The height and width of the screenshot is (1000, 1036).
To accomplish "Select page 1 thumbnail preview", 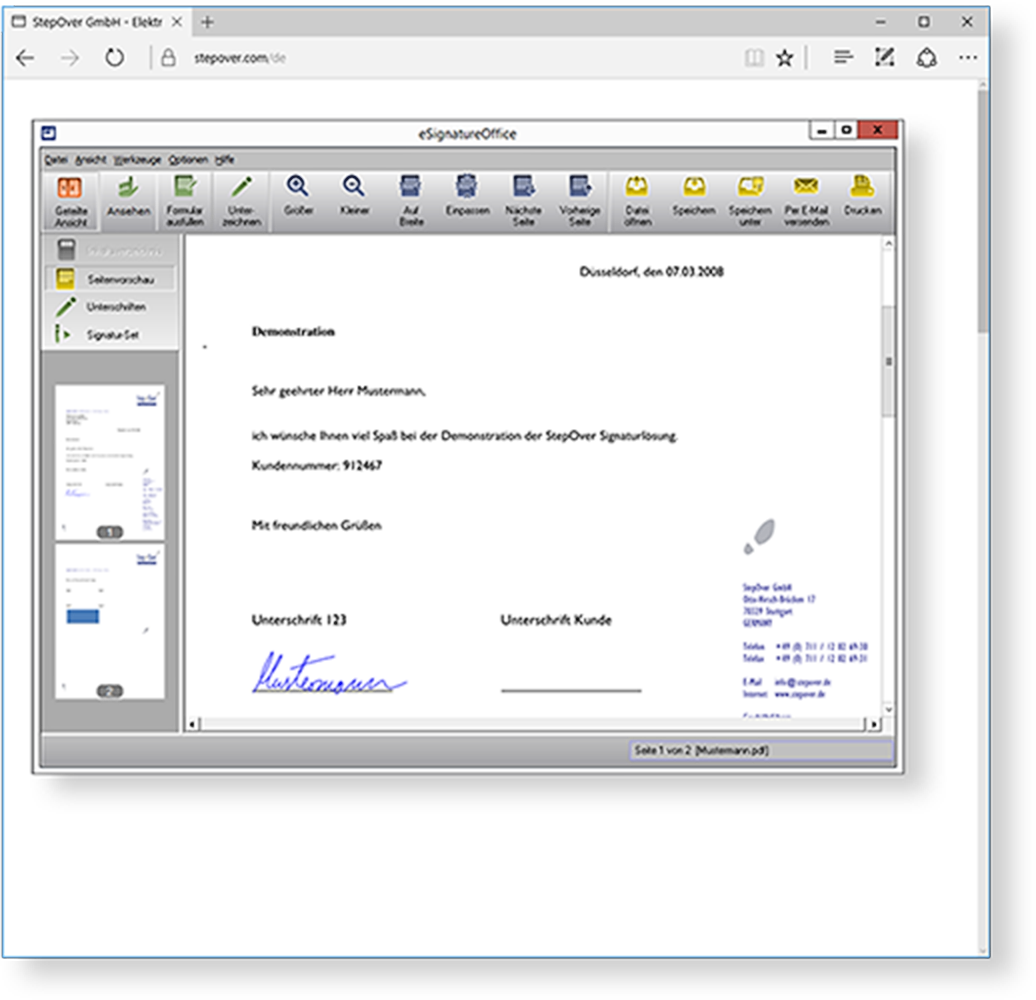I will pyautogui.click(x=110, y=462).
